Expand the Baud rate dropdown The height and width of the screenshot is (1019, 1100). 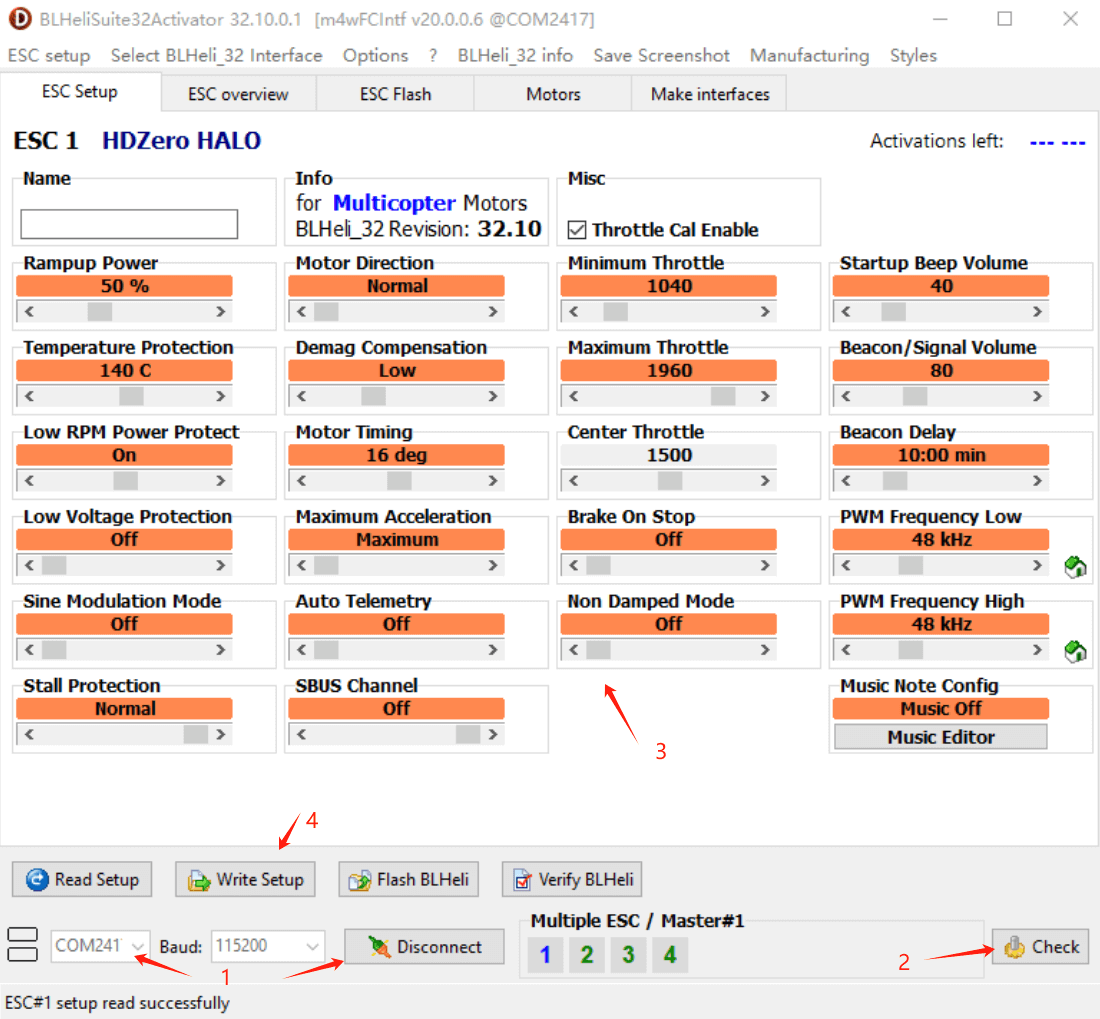pyautogui.click(x=313, y=946)
